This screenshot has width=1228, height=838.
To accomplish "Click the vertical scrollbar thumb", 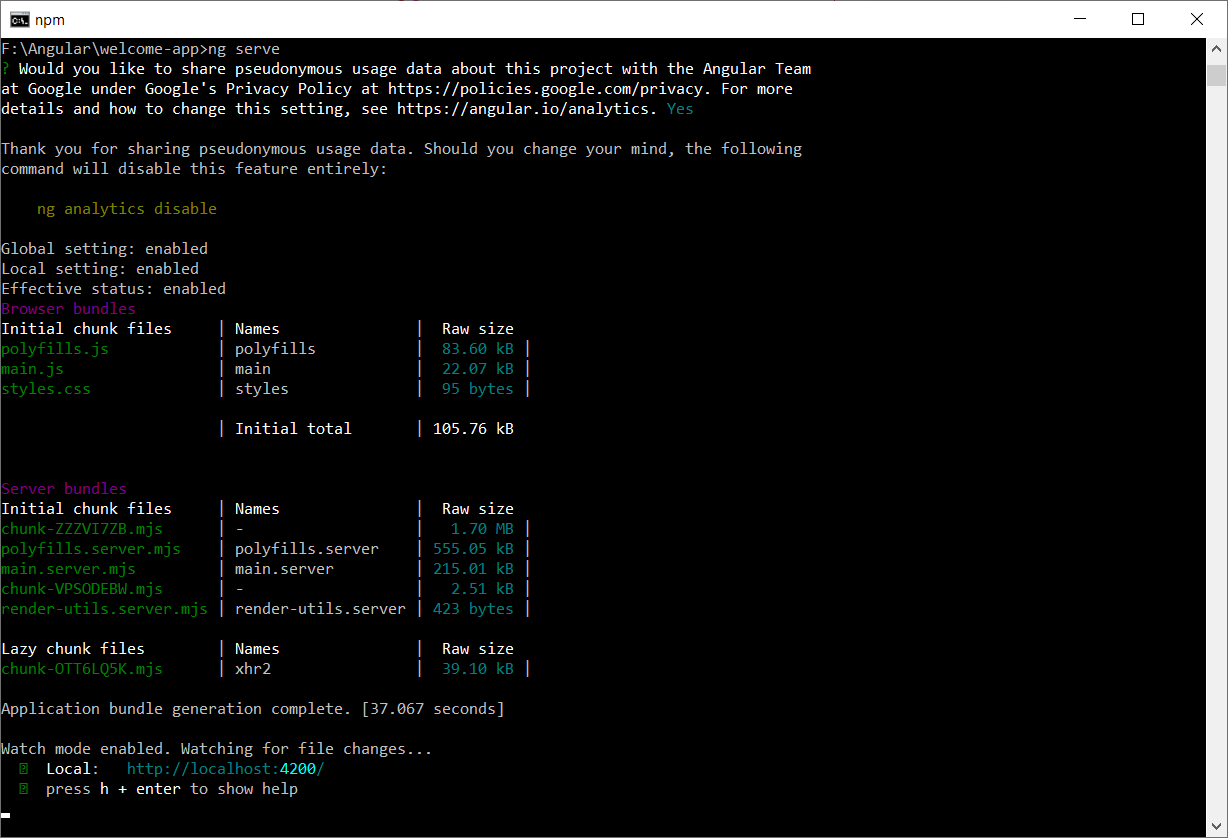I will [1216, 76].
